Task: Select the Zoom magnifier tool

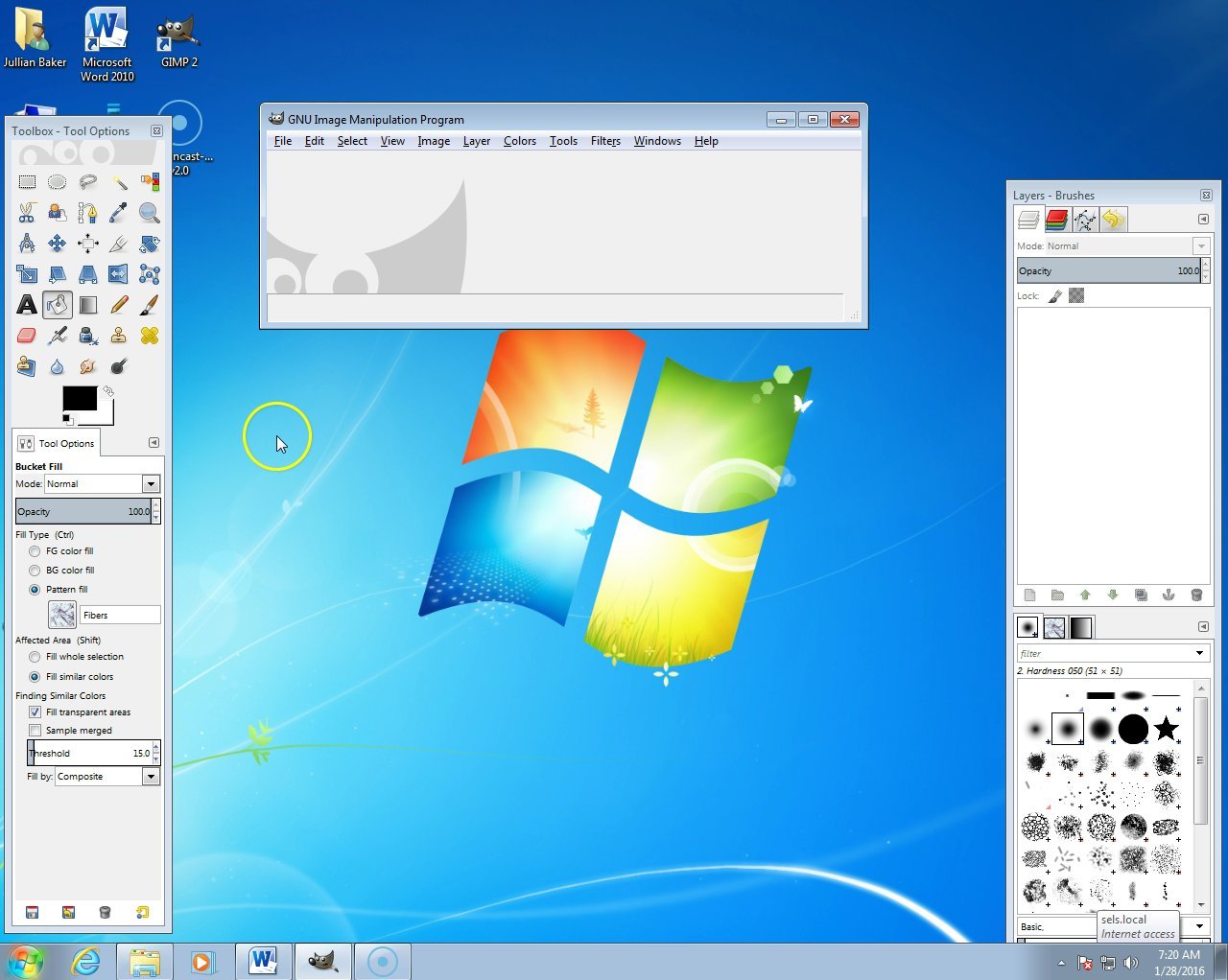Action: [x=149, y=213]
